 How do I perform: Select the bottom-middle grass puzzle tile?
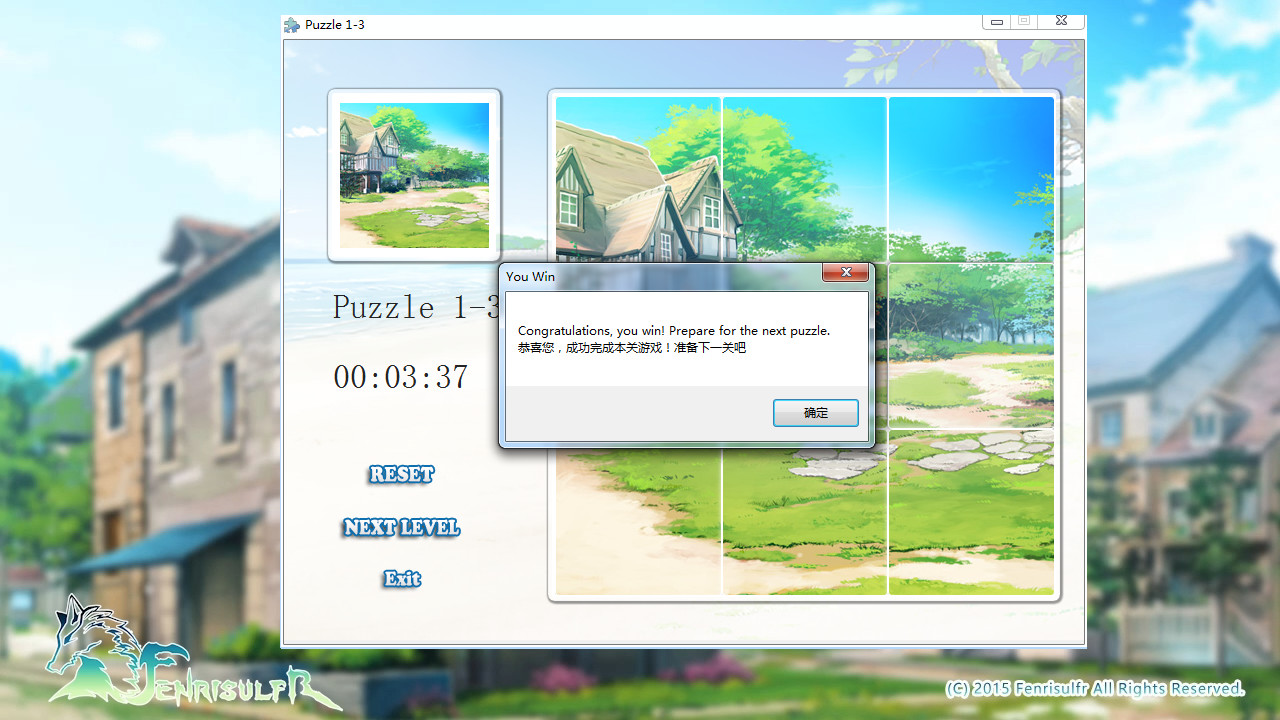coord(804,525)
